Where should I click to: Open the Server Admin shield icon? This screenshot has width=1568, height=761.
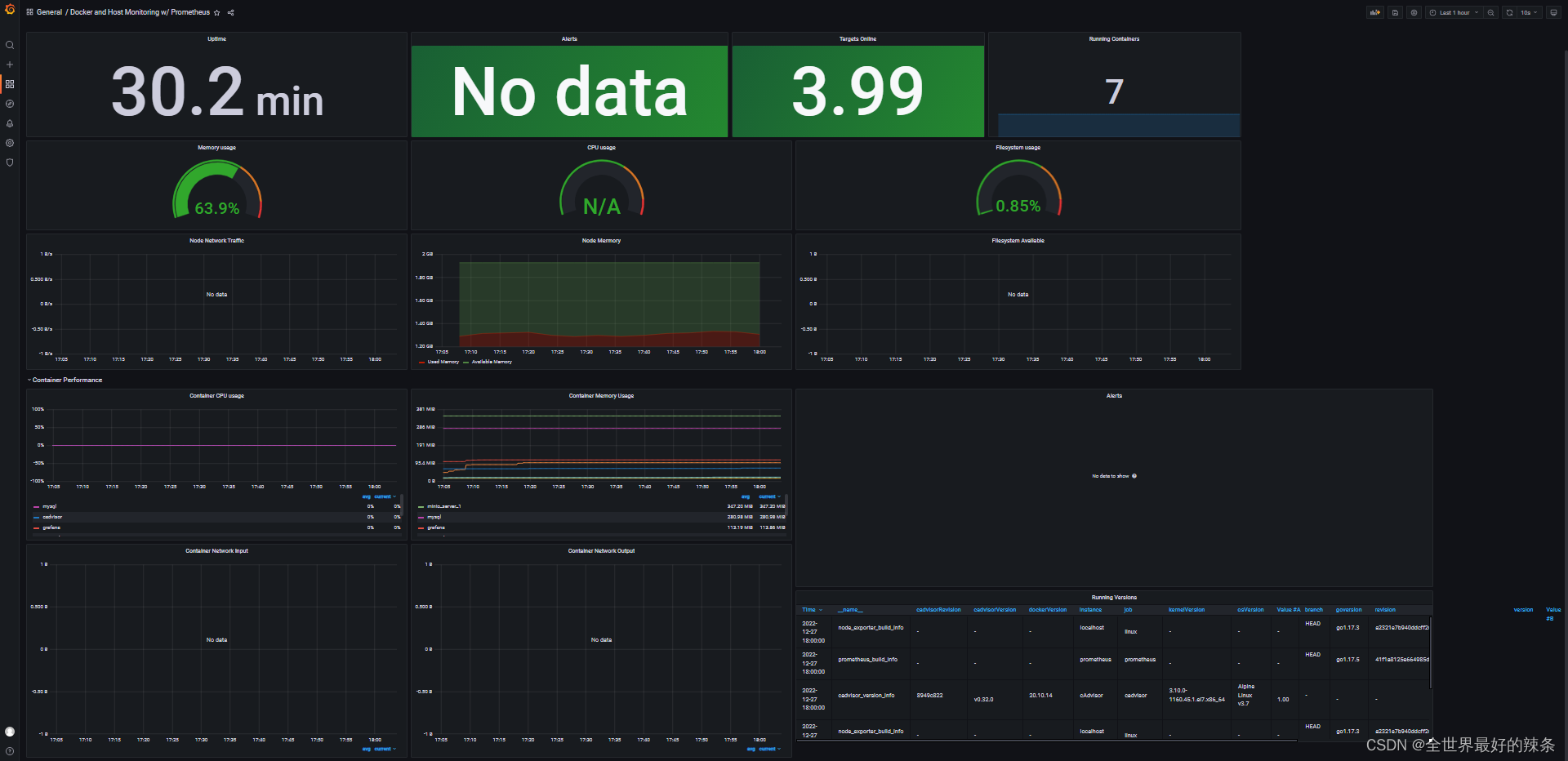(10, 162)
